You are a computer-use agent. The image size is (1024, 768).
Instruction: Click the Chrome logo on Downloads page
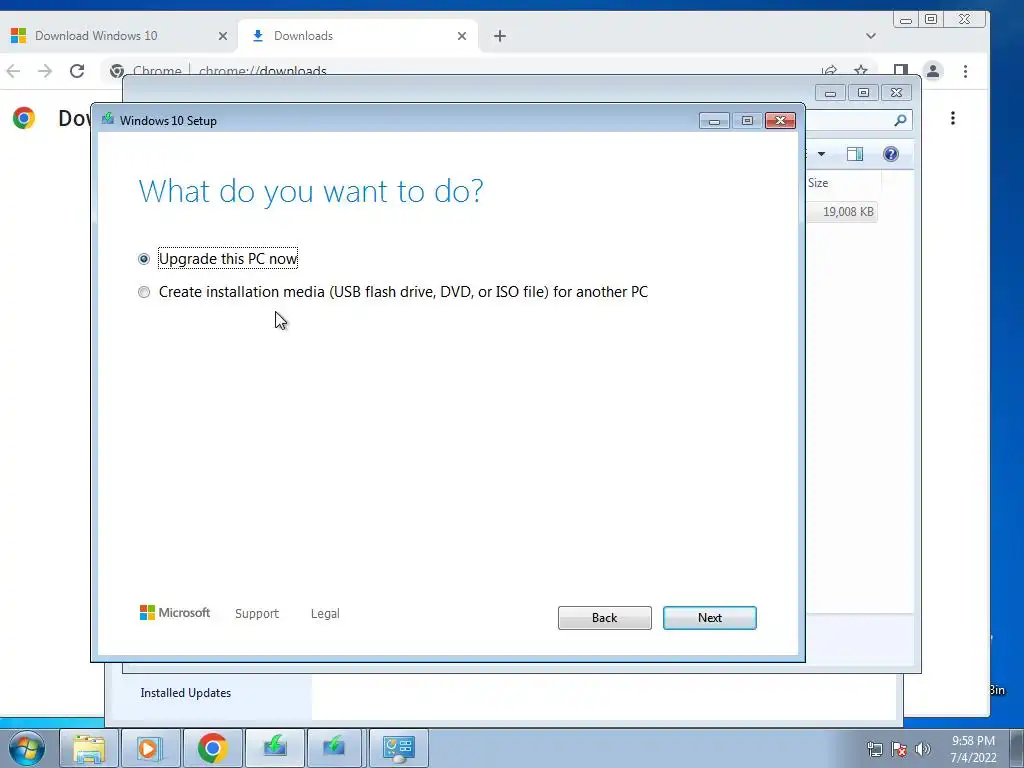[24, 118]
